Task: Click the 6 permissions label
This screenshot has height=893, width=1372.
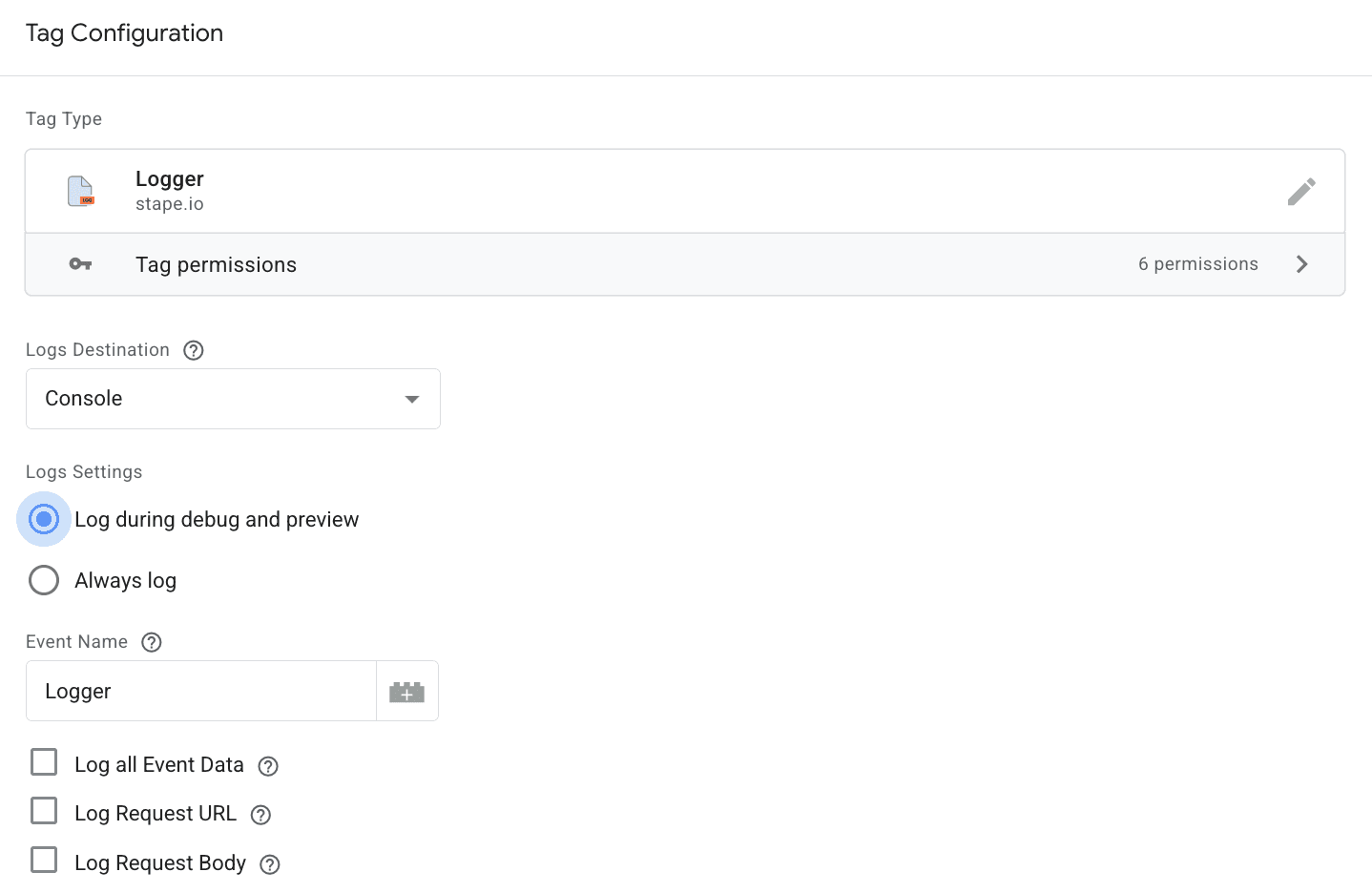Action: [x=1197, y=264]
